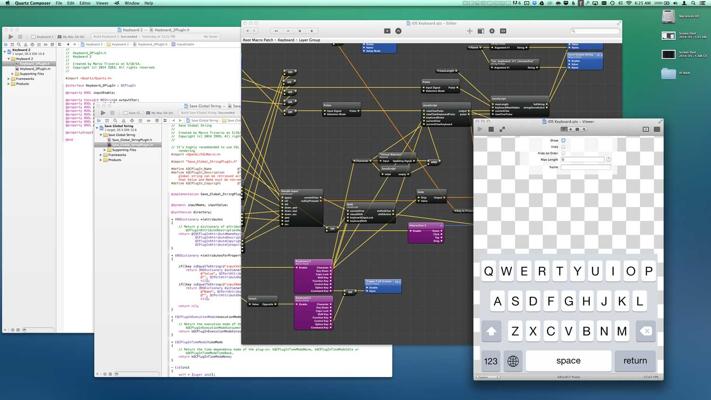Open the Viewer menu
The height and width of the screenshot is (400, 711).
102,3
